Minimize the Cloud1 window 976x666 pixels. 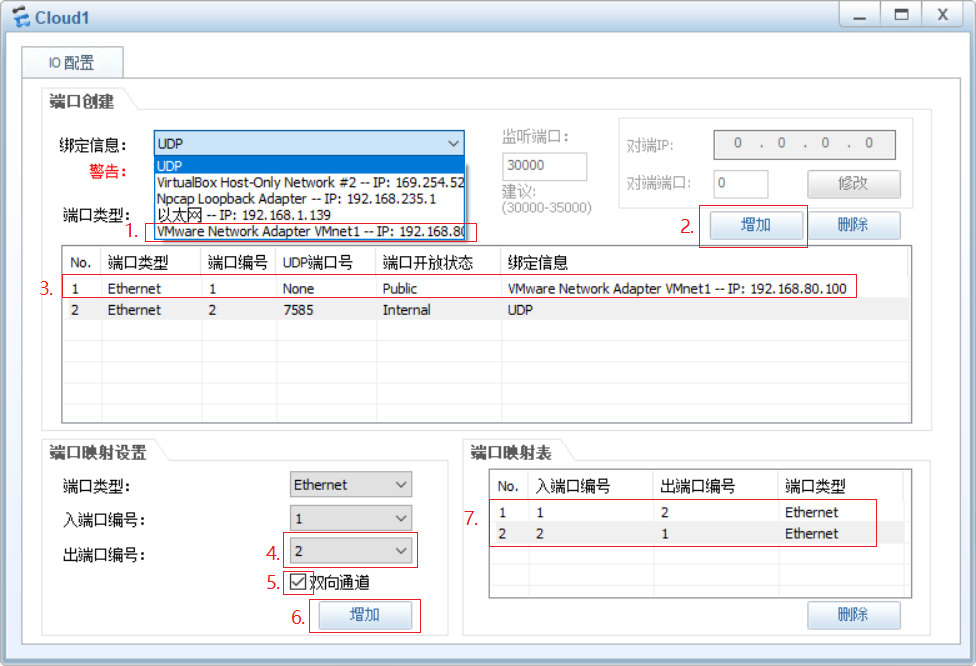click(860, 15)
